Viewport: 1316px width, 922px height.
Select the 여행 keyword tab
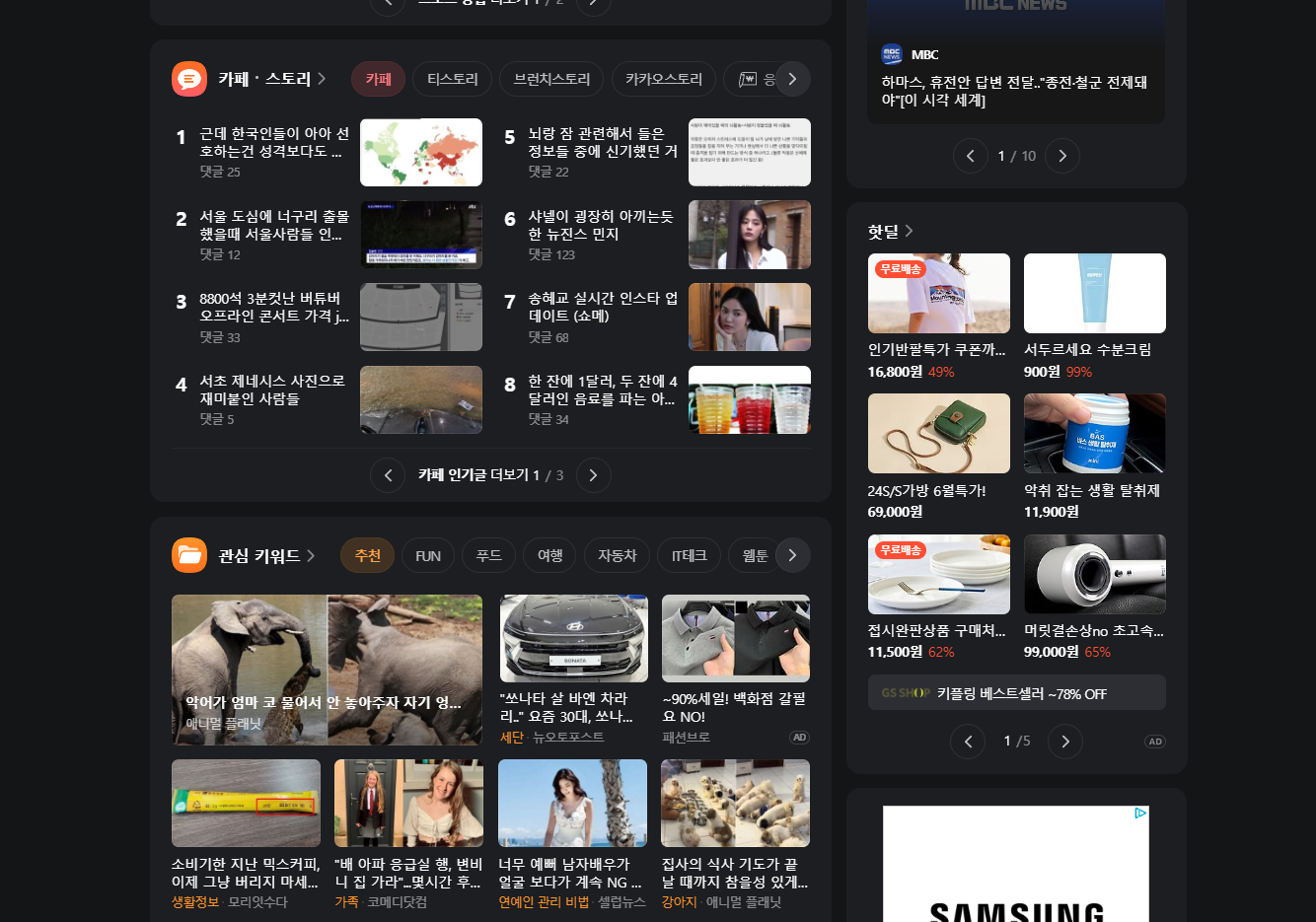550,555
